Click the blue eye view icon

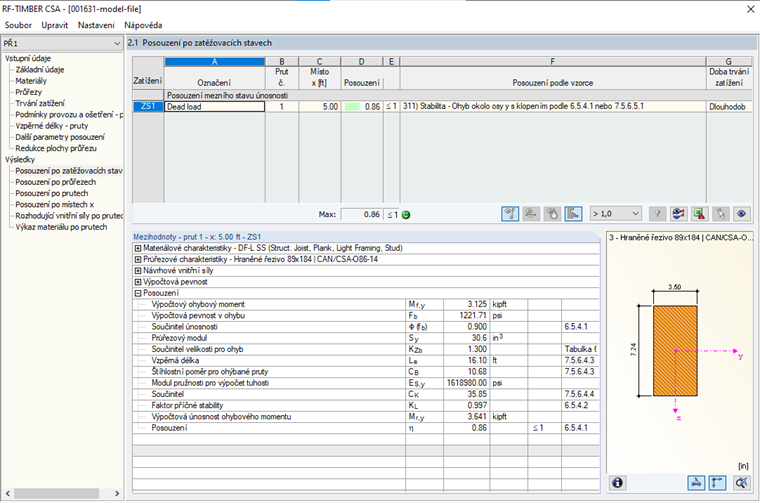tap(742, 214)
